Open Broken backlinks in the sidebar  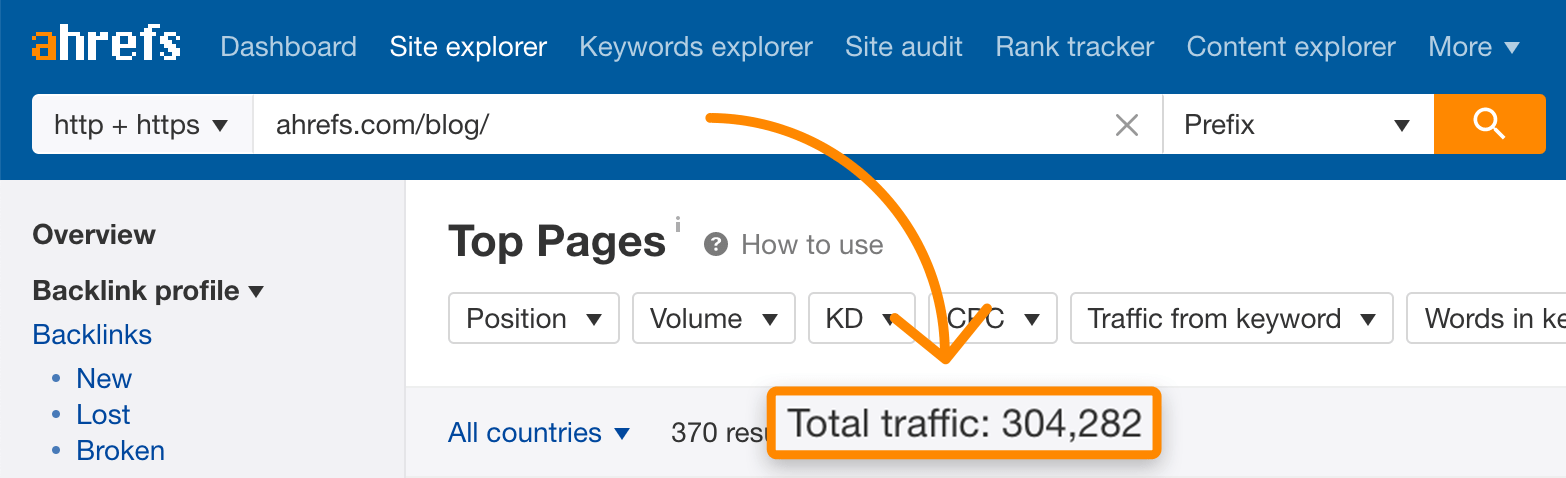pyautogui.click(x=120, y=451)
